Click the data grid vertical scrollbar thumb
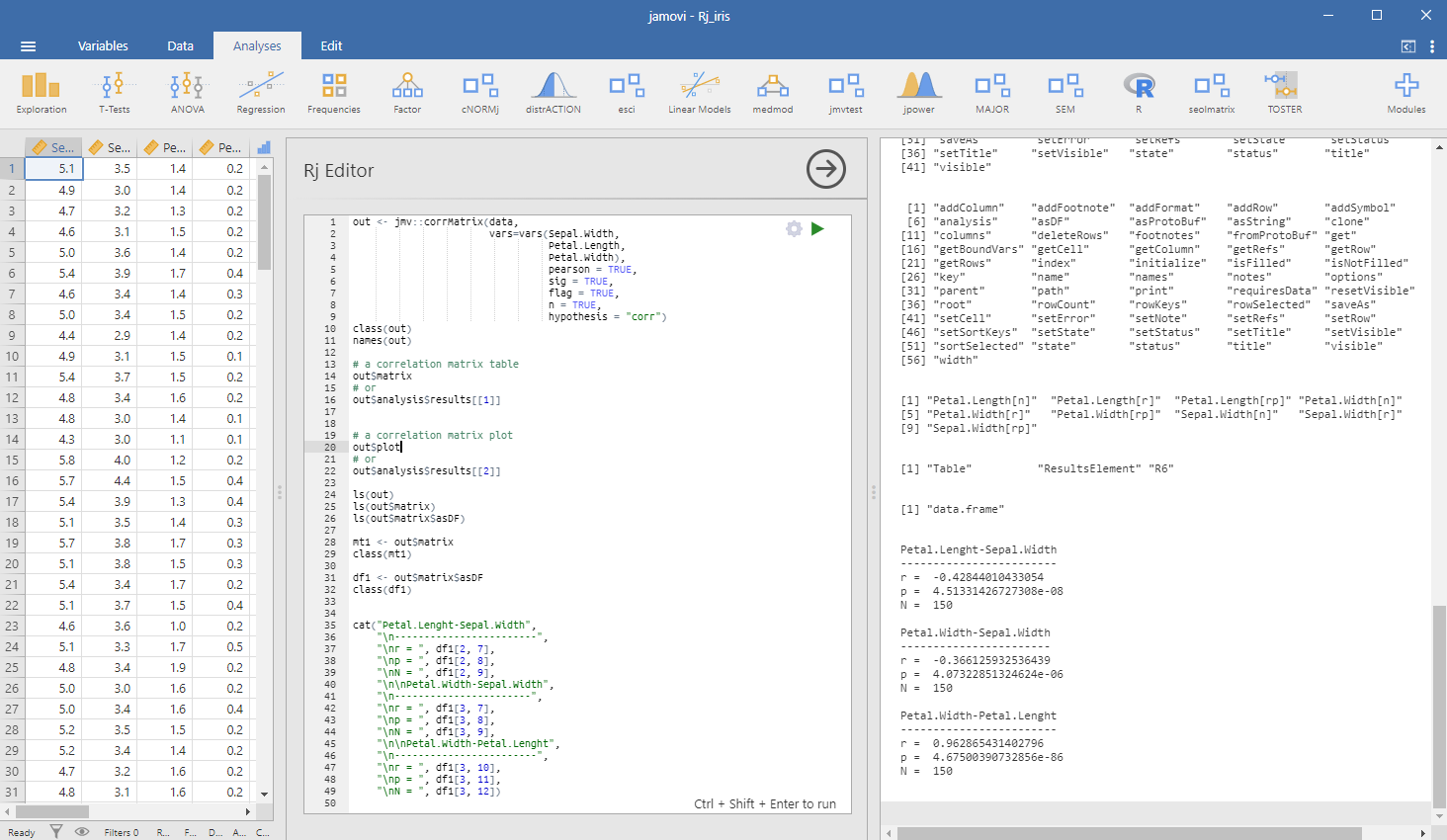 (264, 223)
